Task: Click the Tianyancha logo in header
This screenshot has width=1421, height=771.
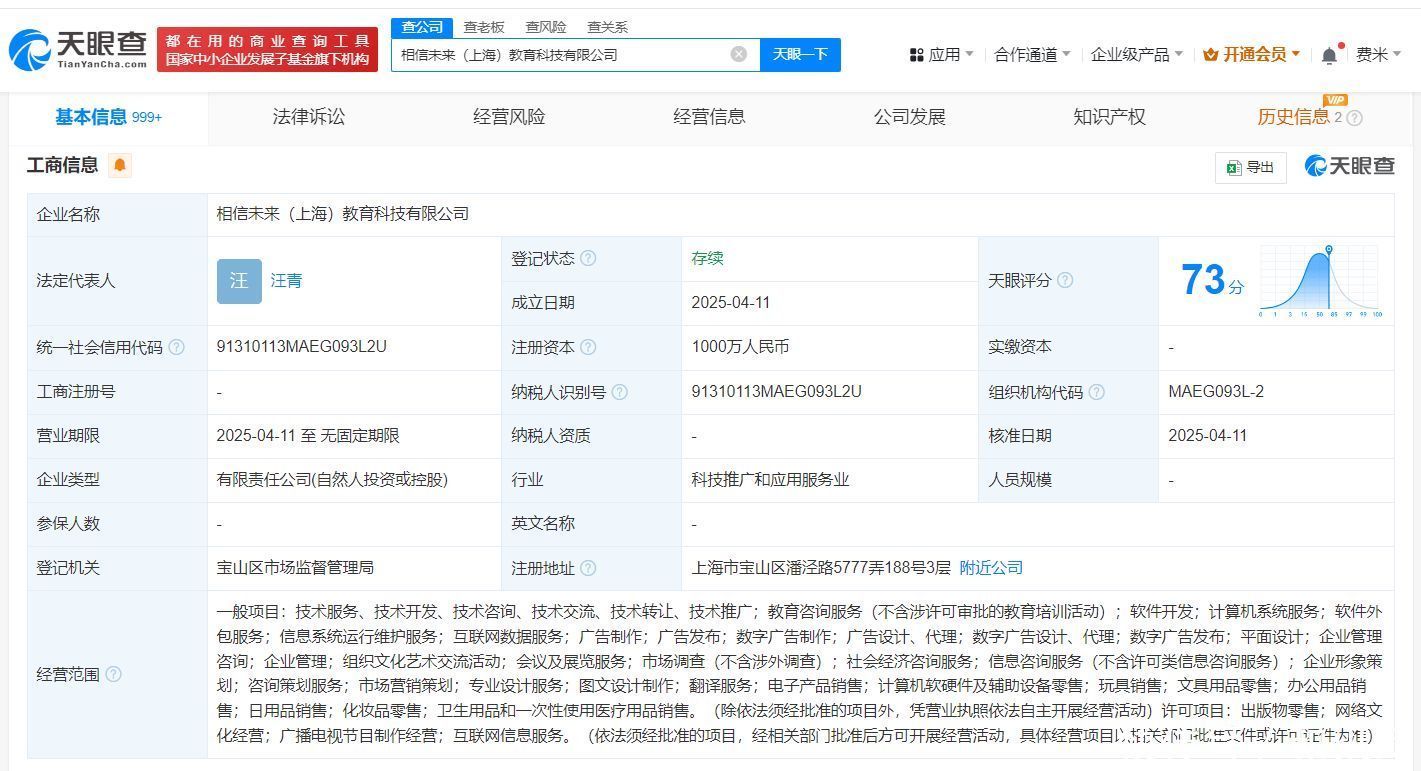Action: [78, 49]
